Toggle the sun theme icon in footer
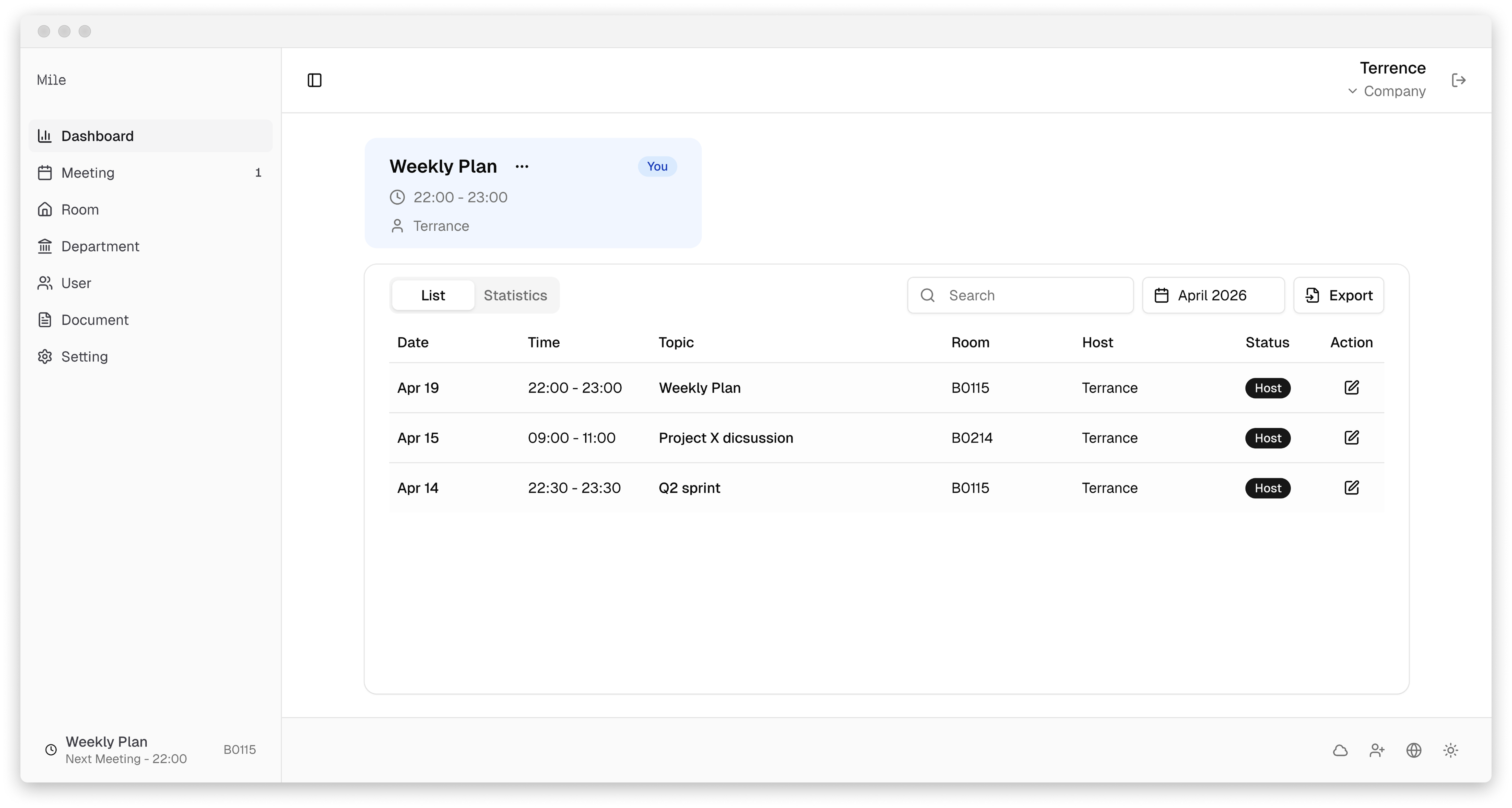This screenshot has width=1512, height=808. coord(1450,750)
